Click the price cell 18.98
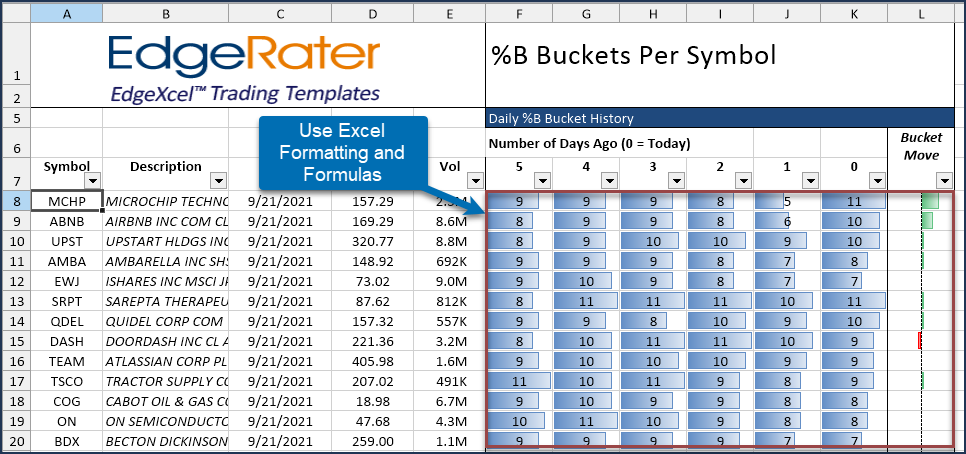Image resolution: width=966 pixels, height=454 pixels. pos(372,401)
